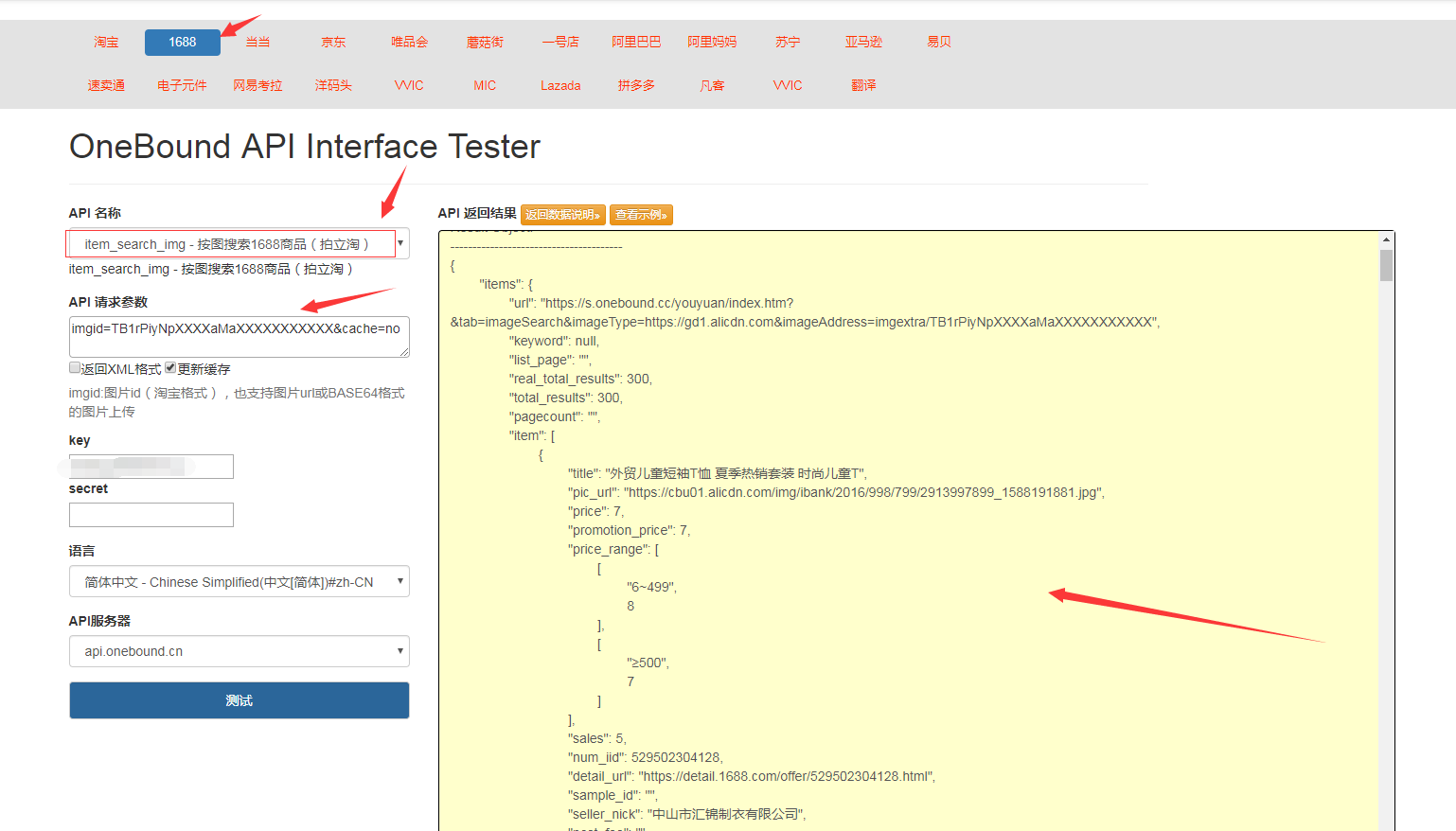Select the highlighted 1688 tab

tap(182, 42)
